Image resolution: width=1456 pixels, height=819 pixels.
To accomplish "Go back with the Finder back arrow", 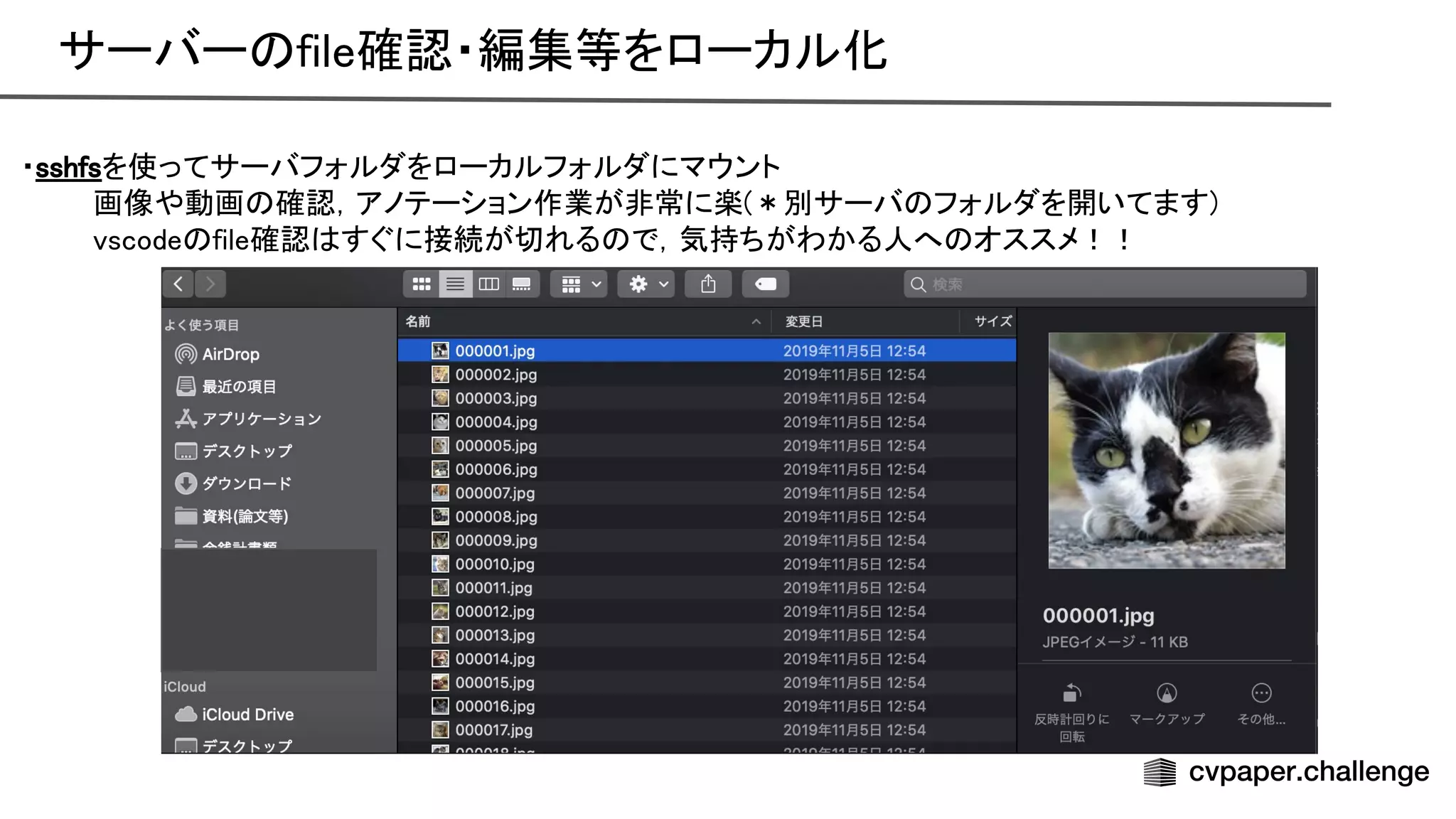I will click(x=178, y=284).
